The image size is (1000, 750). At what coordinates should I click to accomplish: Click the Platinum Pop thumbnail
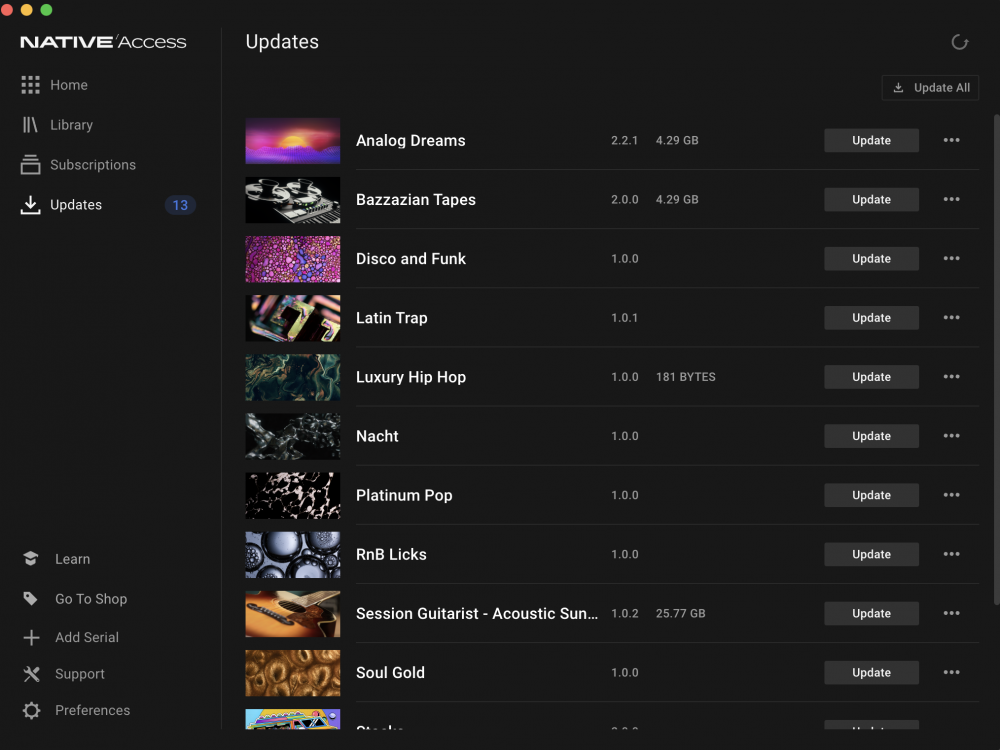[x=293, y=496]
